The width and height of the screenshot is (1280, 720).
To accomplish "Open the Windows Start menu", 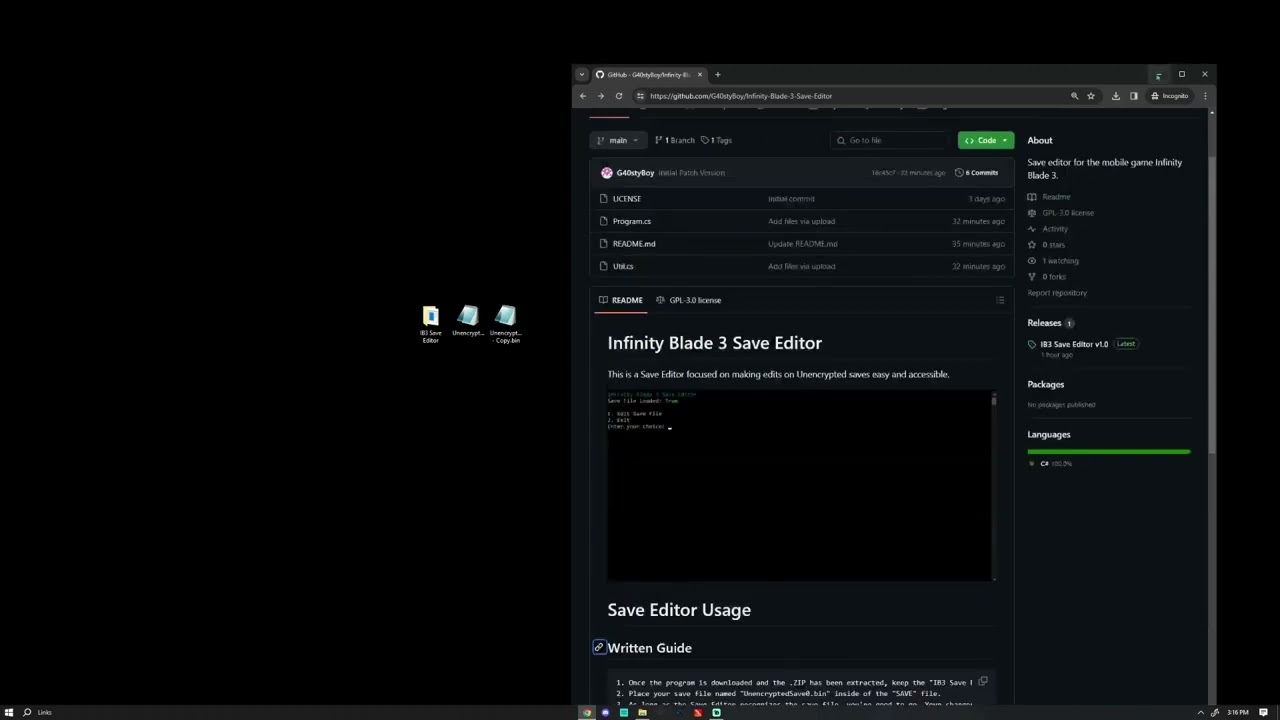I will coord(9,712).
